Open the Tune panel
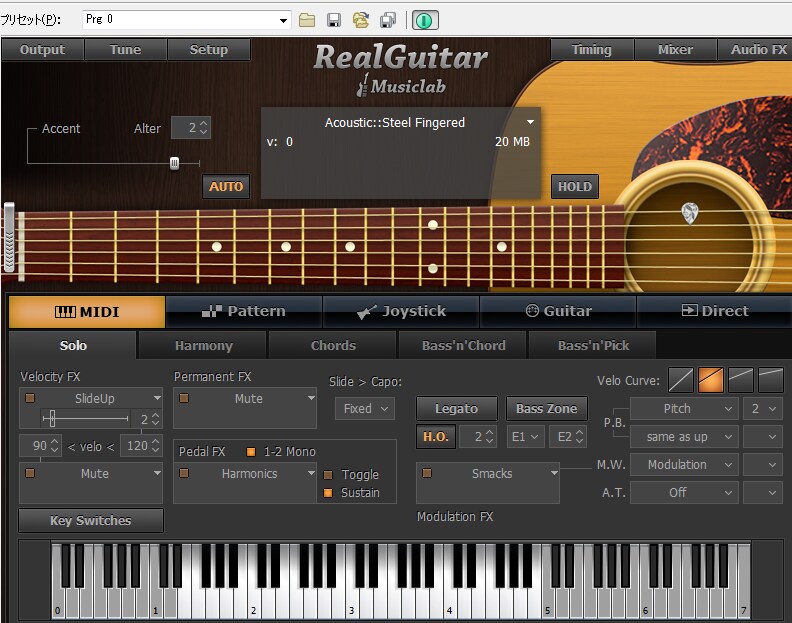 [x=125, y=50]
